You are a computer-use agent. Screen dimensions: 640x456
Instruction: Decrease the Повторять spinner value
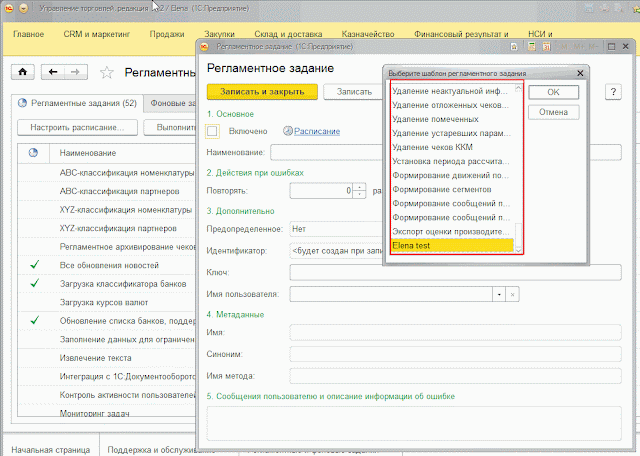click(x=360, y=194)
